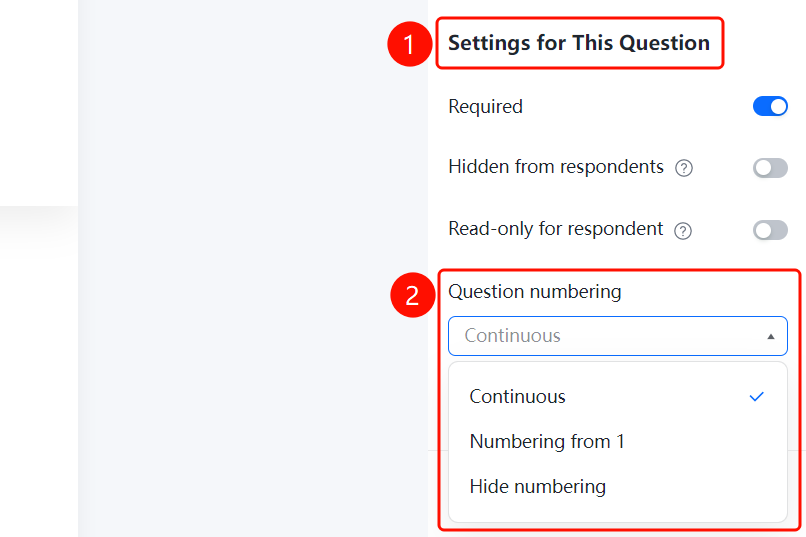Click the Question numbering combo box field
Screen dimensions: 806x537
click(x=618, y=336)
